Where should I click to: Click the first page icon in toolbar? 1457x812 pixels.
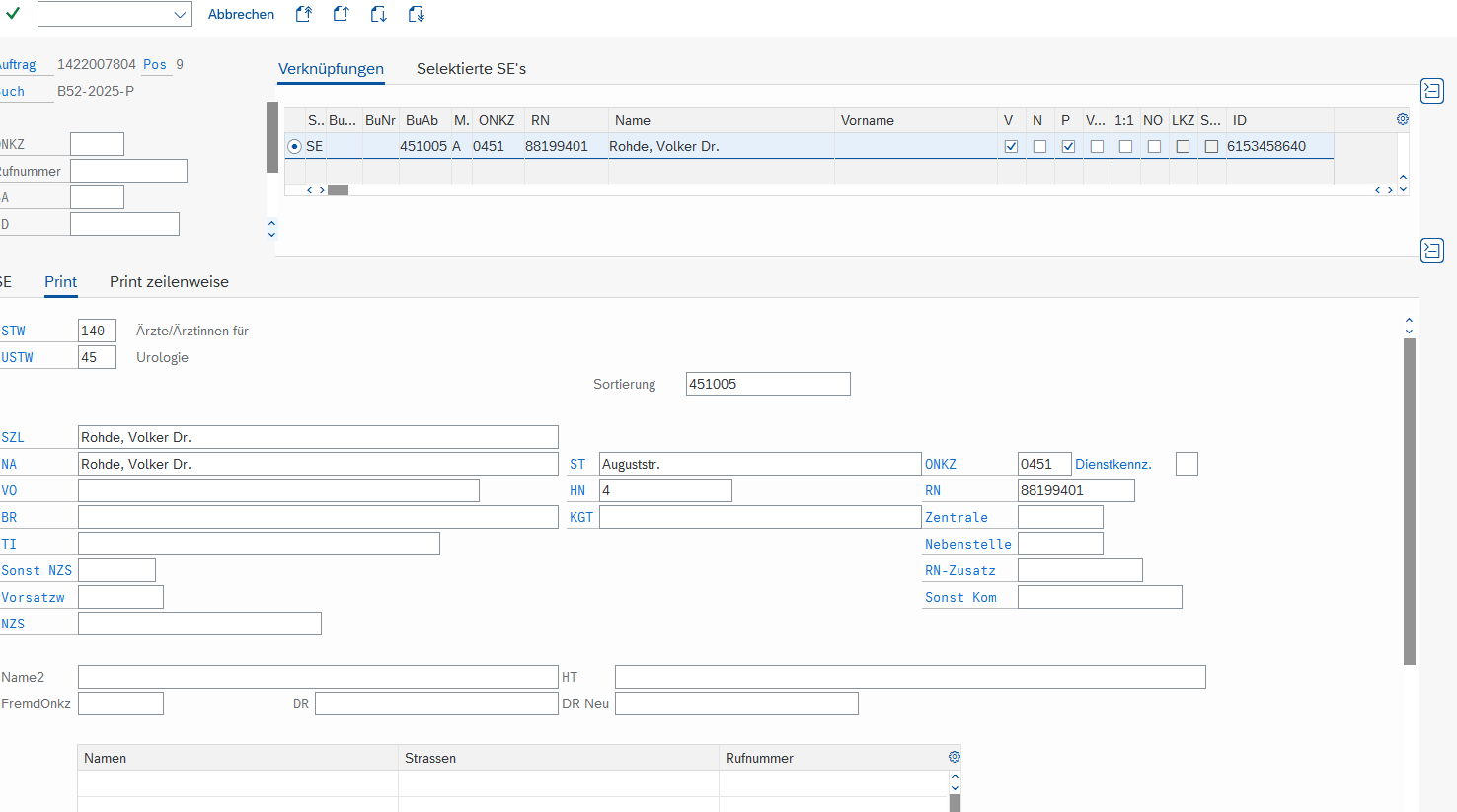[x=304, y=14]
